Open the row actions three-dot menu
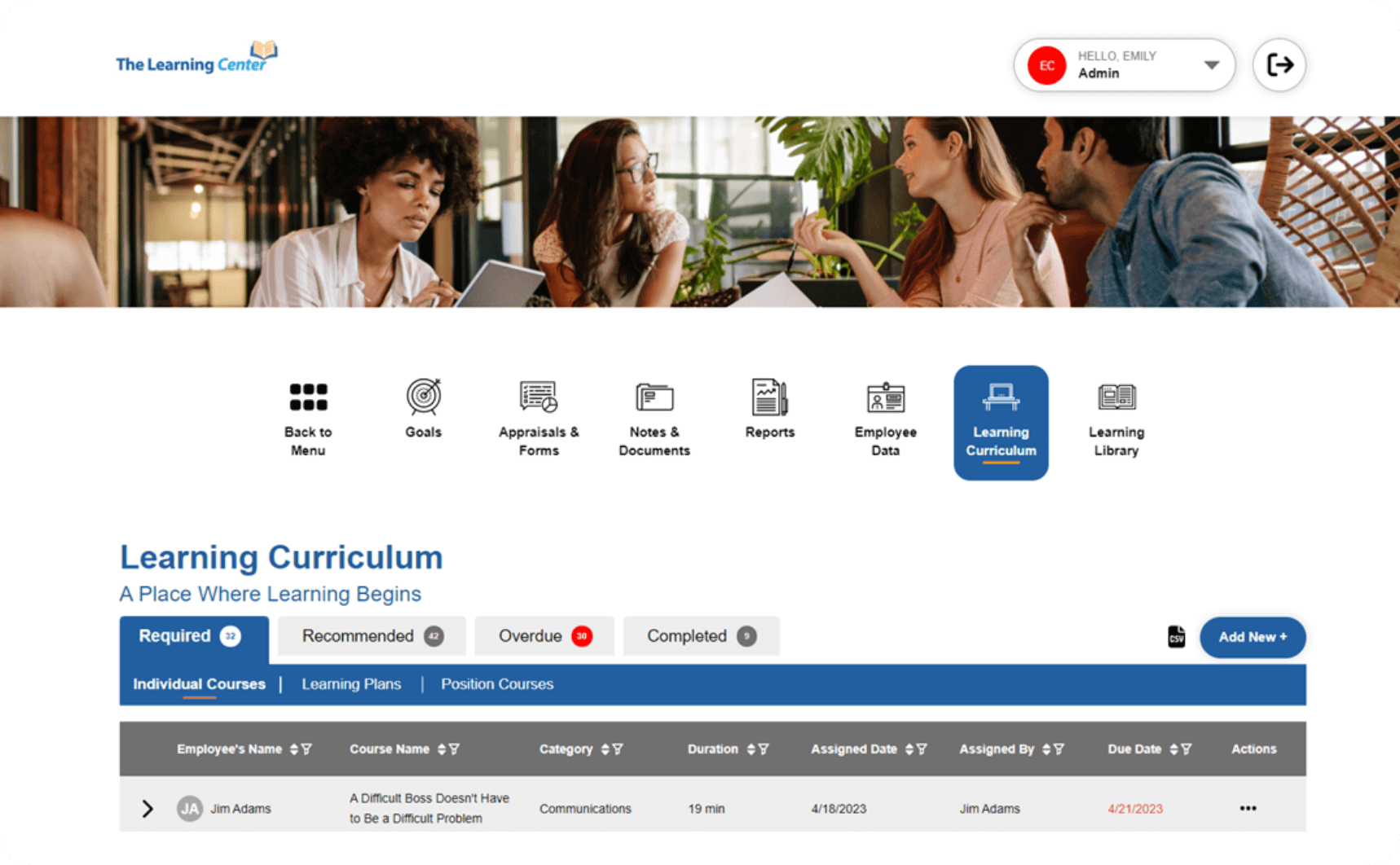Image resolution: width=1400 pixels, height=865 pixels. tap(1248, 809)
